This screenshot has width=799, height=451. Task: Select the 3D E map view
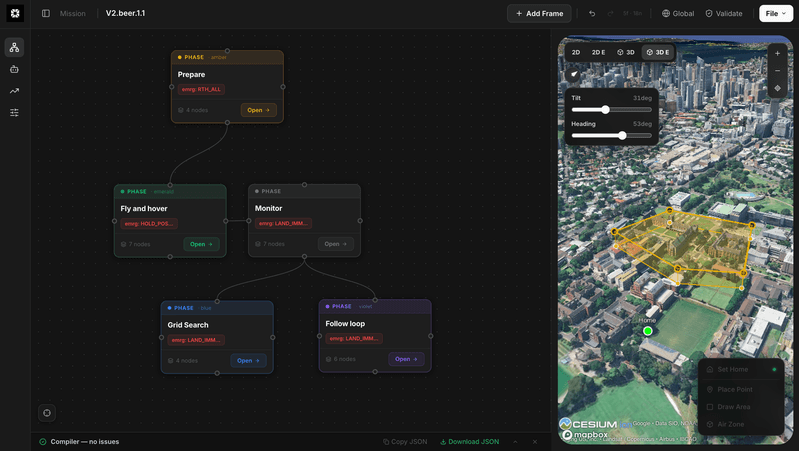[x=658, y=52]
